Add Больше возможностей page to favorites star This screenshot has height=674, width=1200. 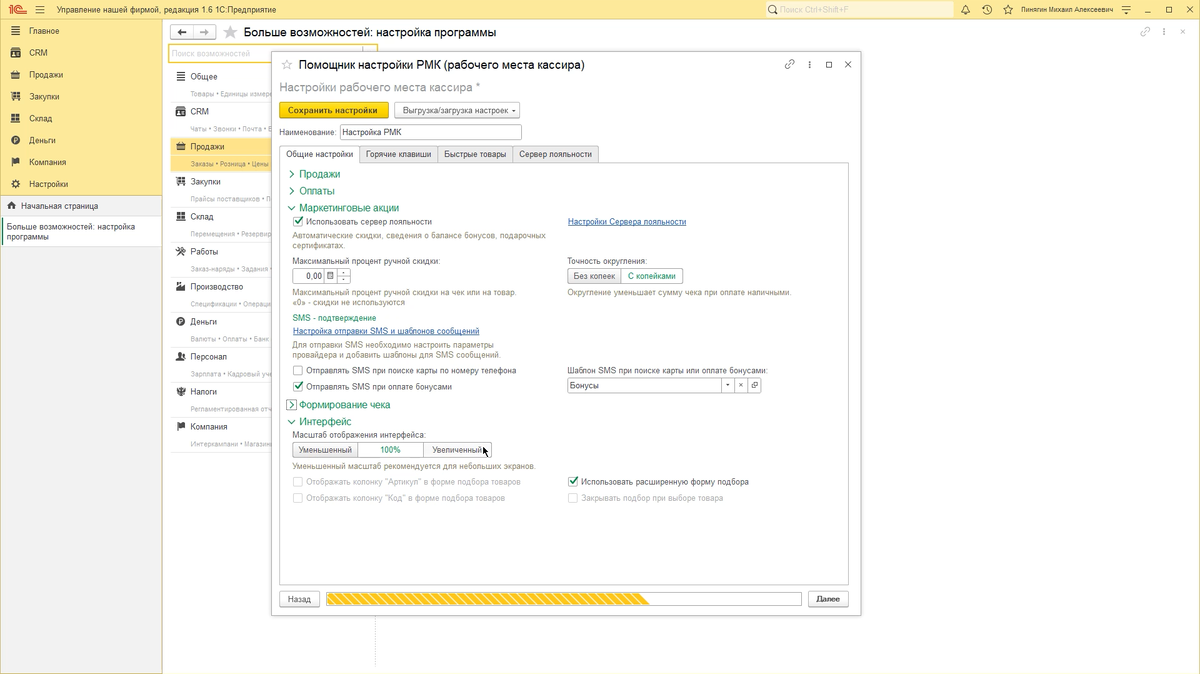[x=231, y=32]
